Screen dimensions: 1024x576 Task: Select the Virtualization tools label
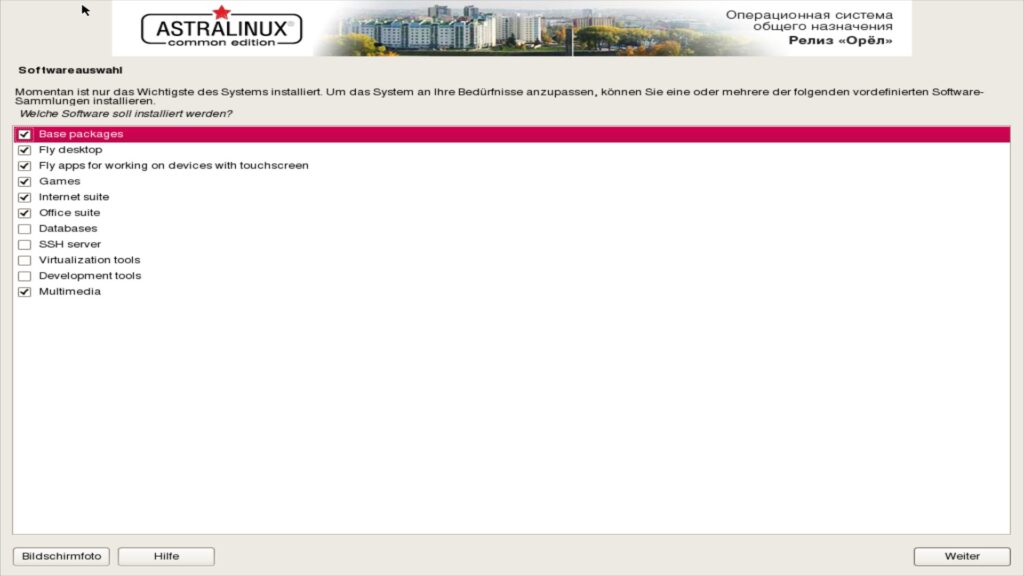[x=89, y=259]
